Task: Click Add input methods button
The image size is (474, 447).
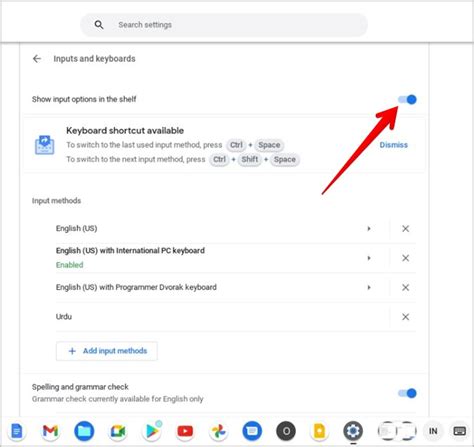Action: click(x=107, y=351)
